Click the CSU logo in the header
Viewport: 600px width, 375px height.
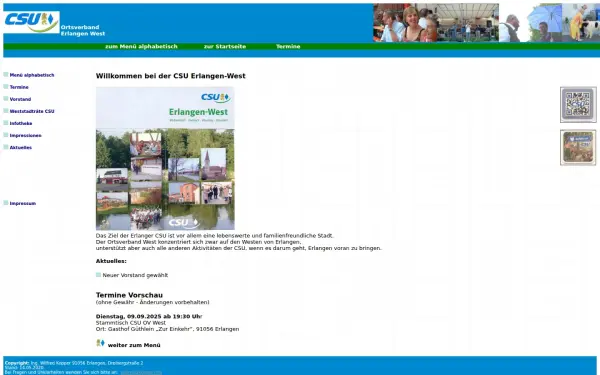[x=31, y=22]
